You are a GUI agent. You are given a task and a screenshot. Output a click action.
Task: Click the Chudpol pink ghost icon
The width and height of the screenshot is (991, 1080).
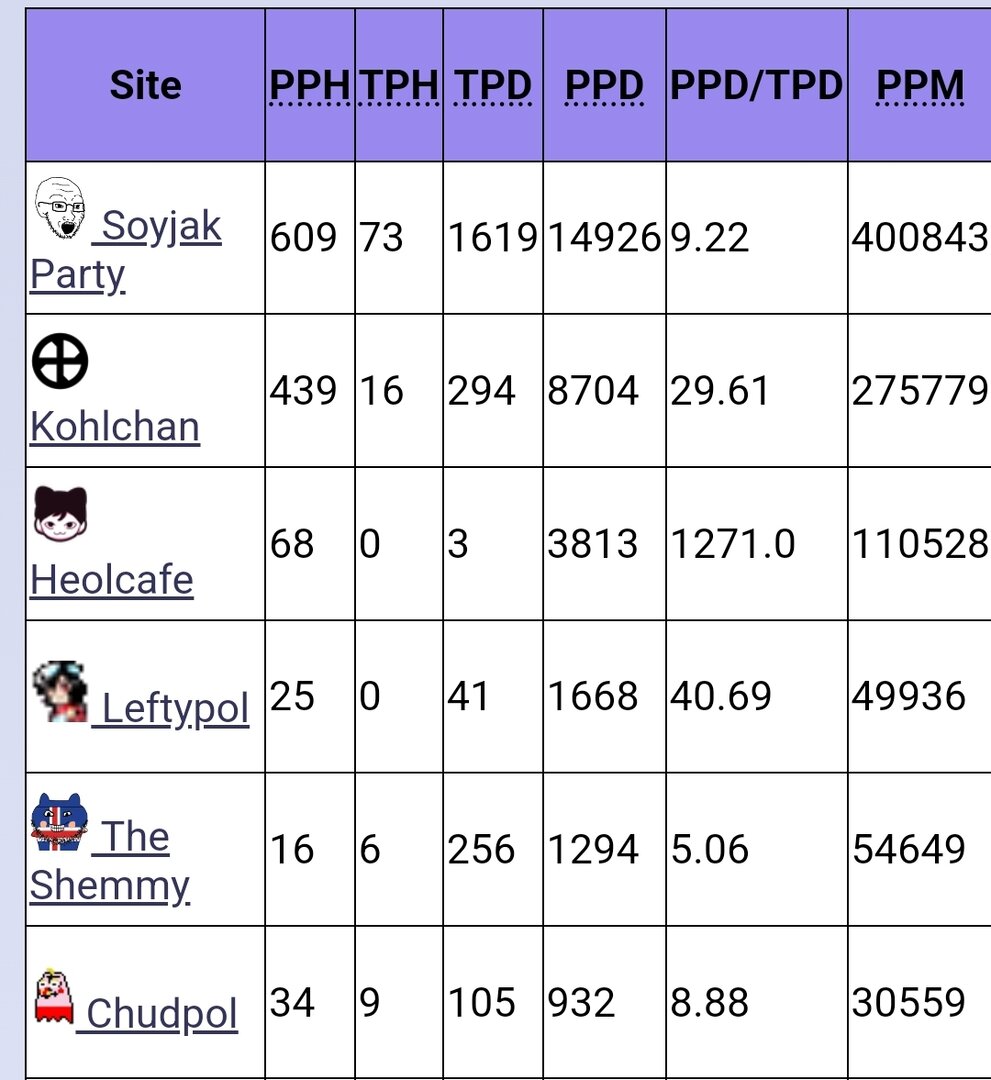(54, 996)
